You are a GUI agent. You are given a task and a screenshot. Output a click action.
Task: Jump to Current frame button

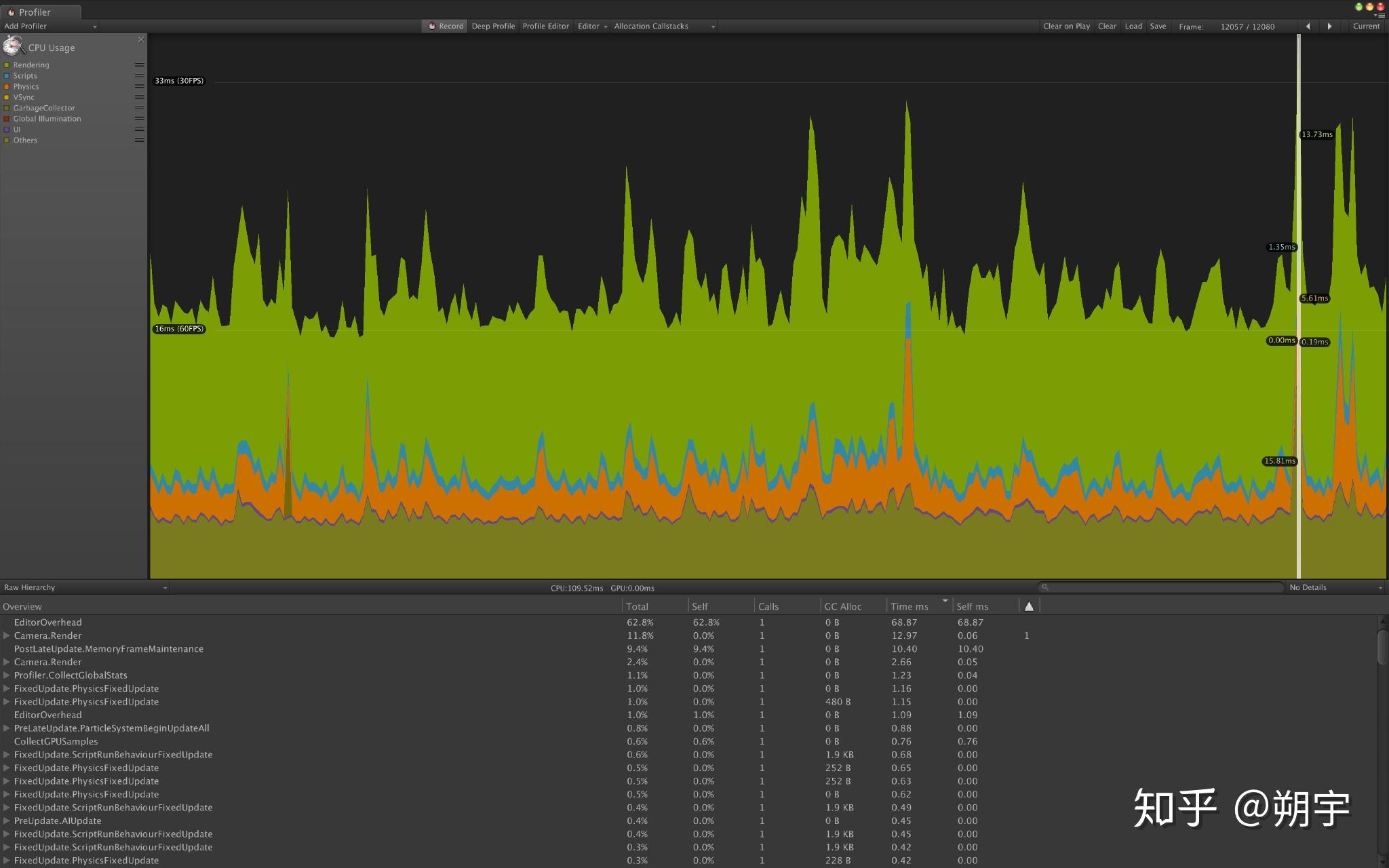point(1365,26)
